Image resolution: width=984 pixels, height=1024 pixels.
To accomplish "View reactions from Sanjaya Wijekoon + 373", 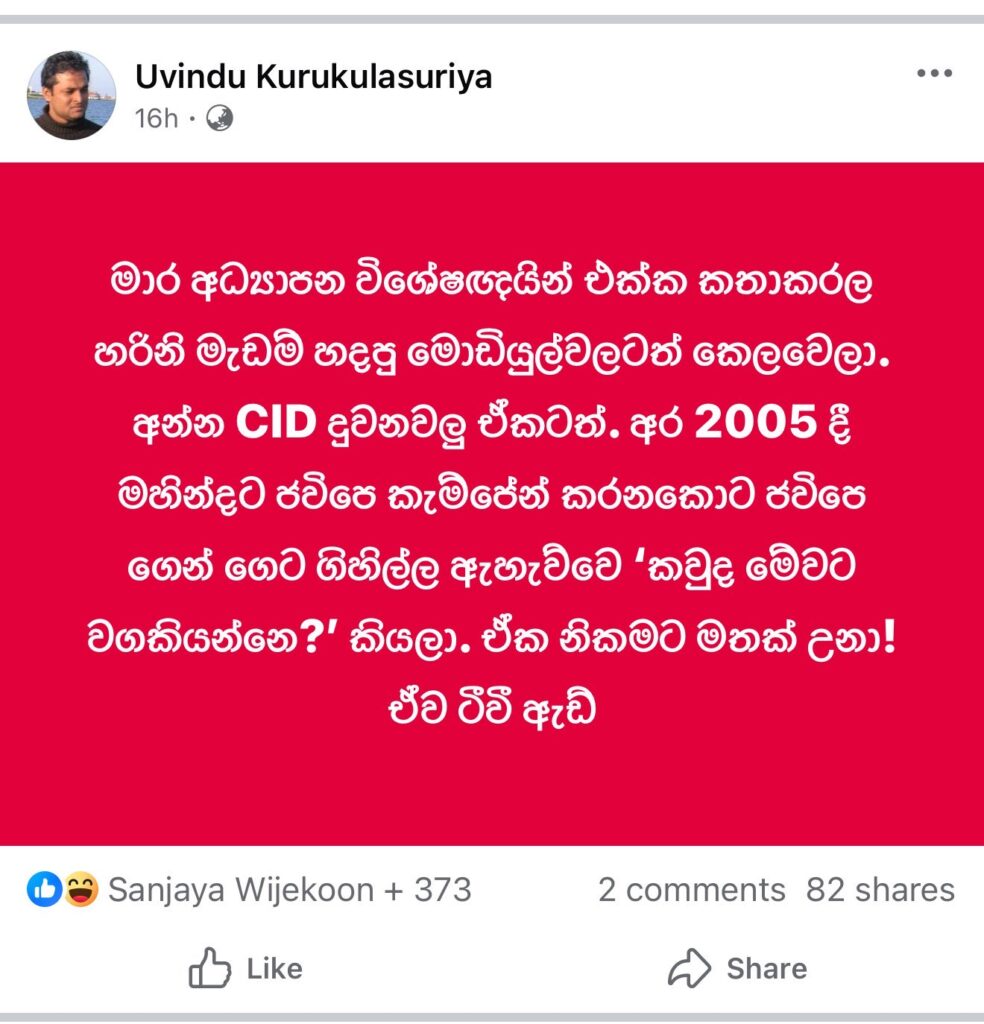I will pos(289,889).
